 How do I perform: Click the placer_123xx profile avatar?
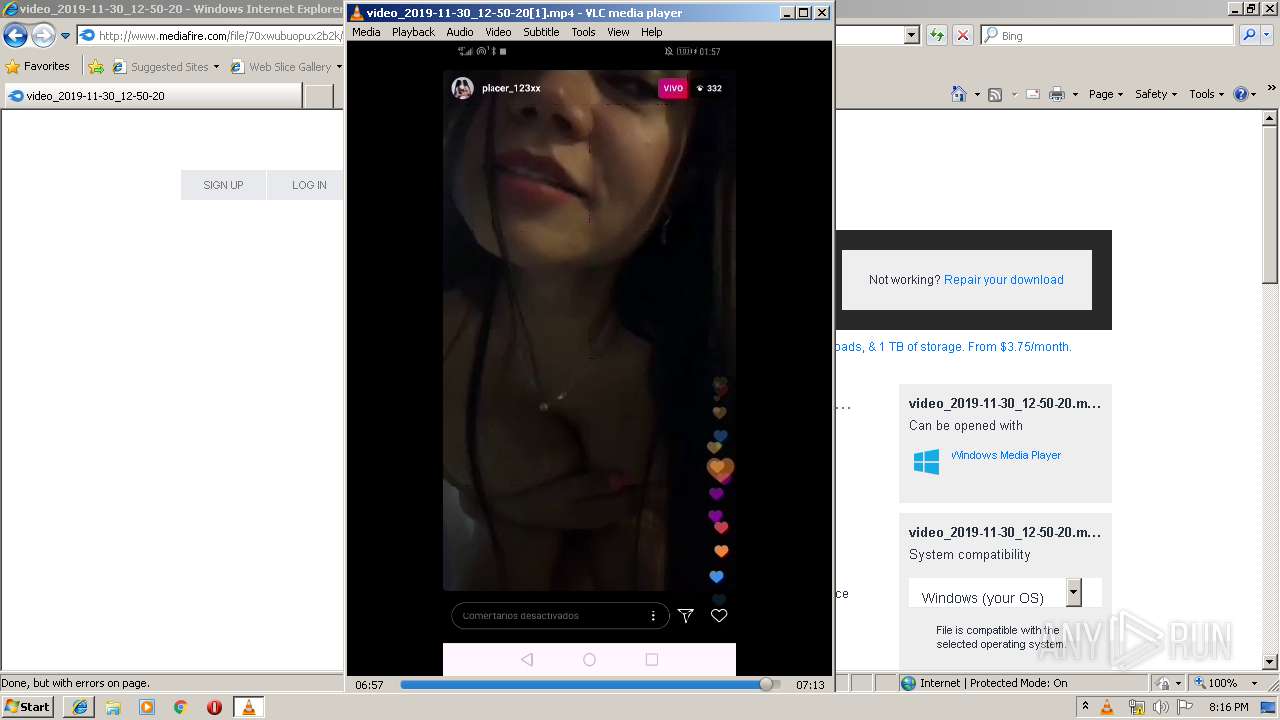(x=462, y=88)
